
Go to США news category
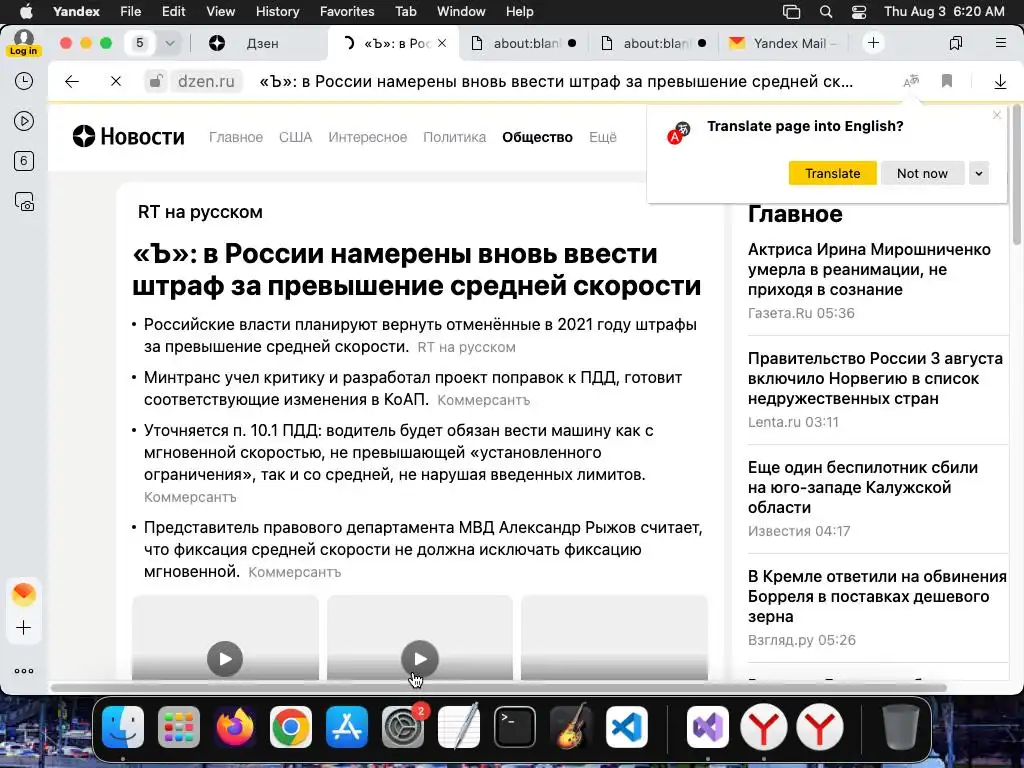(x=295, y=137)
